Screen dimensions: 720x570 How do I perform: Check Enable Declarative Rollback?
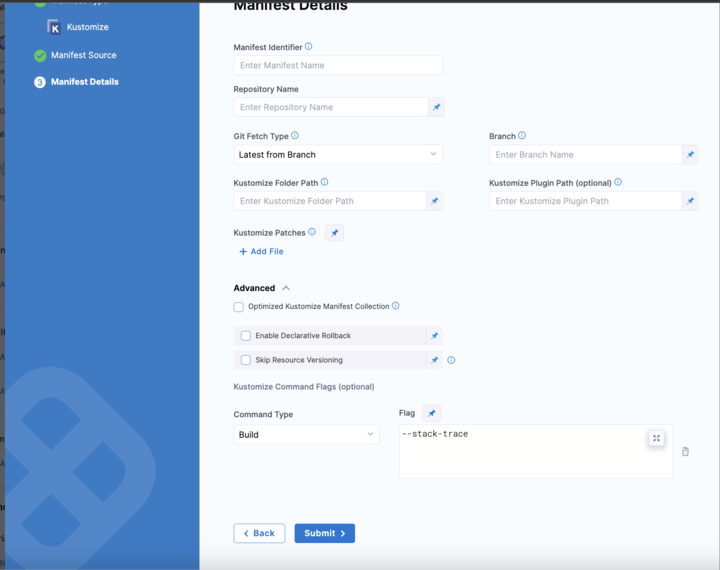(x=246, y=336)
